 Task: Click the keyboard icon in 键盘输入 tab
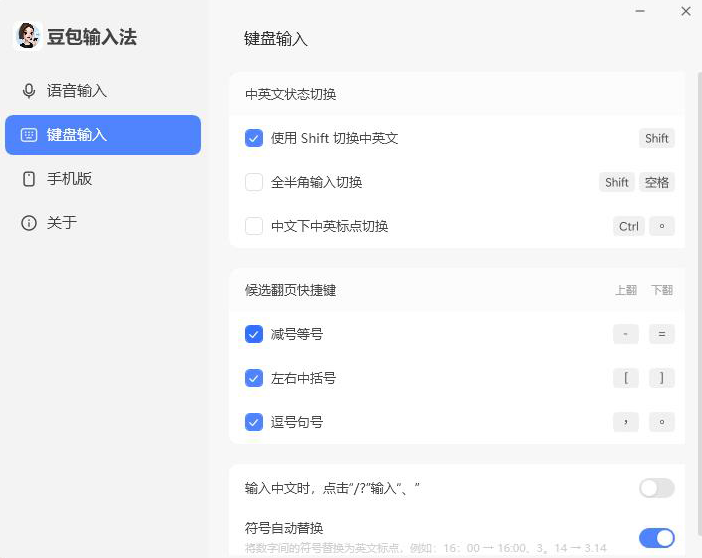click(x=29, y=135)
